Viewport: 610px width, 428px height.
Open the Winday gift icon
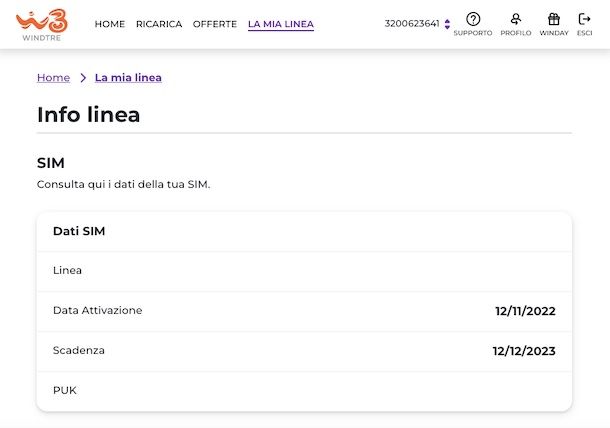[x=553, y=19]
